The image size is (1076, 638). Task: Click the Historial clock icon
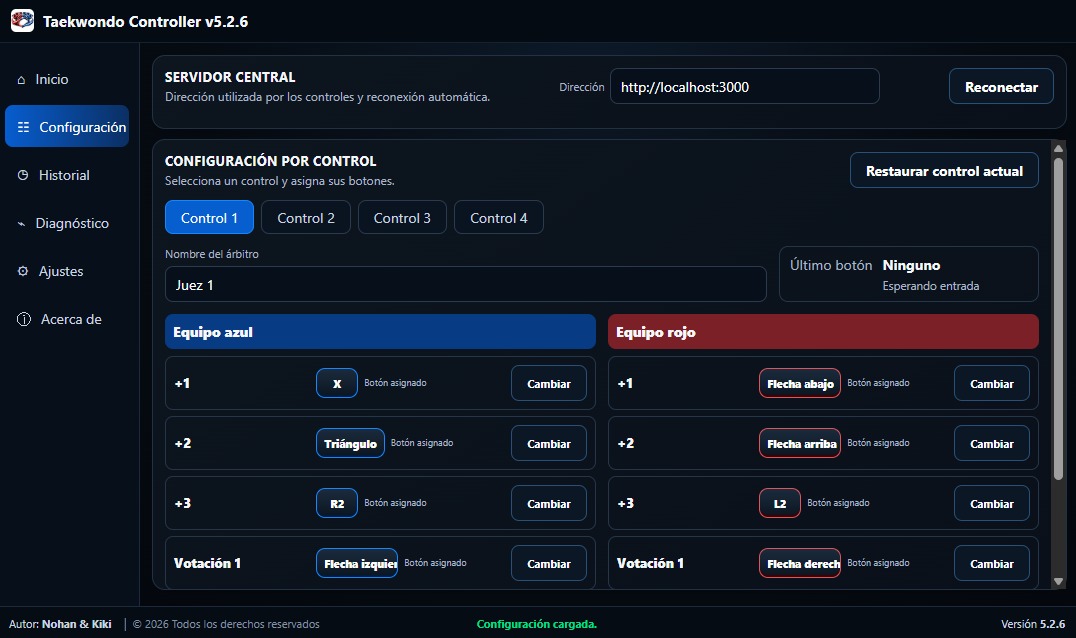pyautogui.click(x=23, y=175)
